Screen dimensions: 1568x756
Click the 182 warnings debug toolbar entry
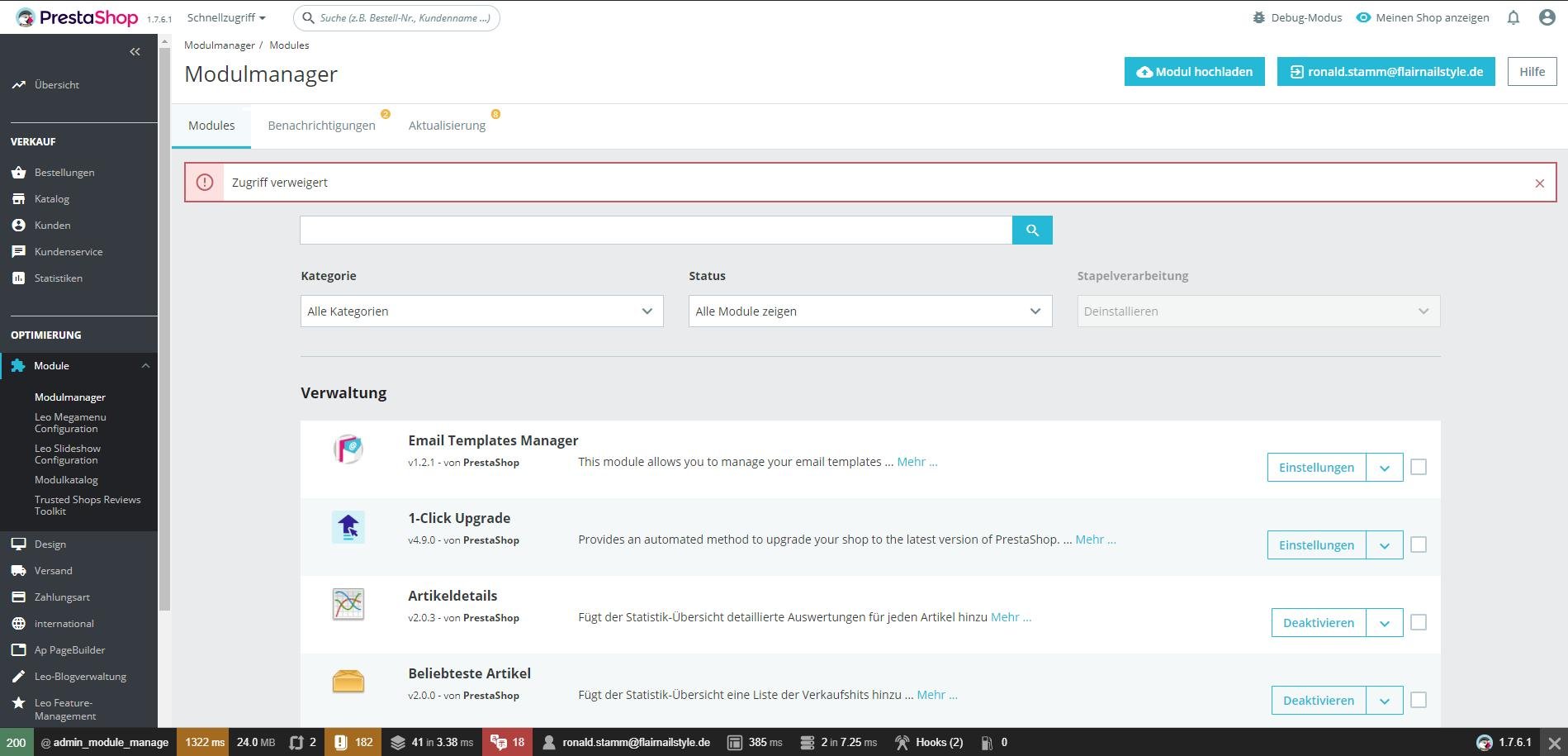coord(353,743)
